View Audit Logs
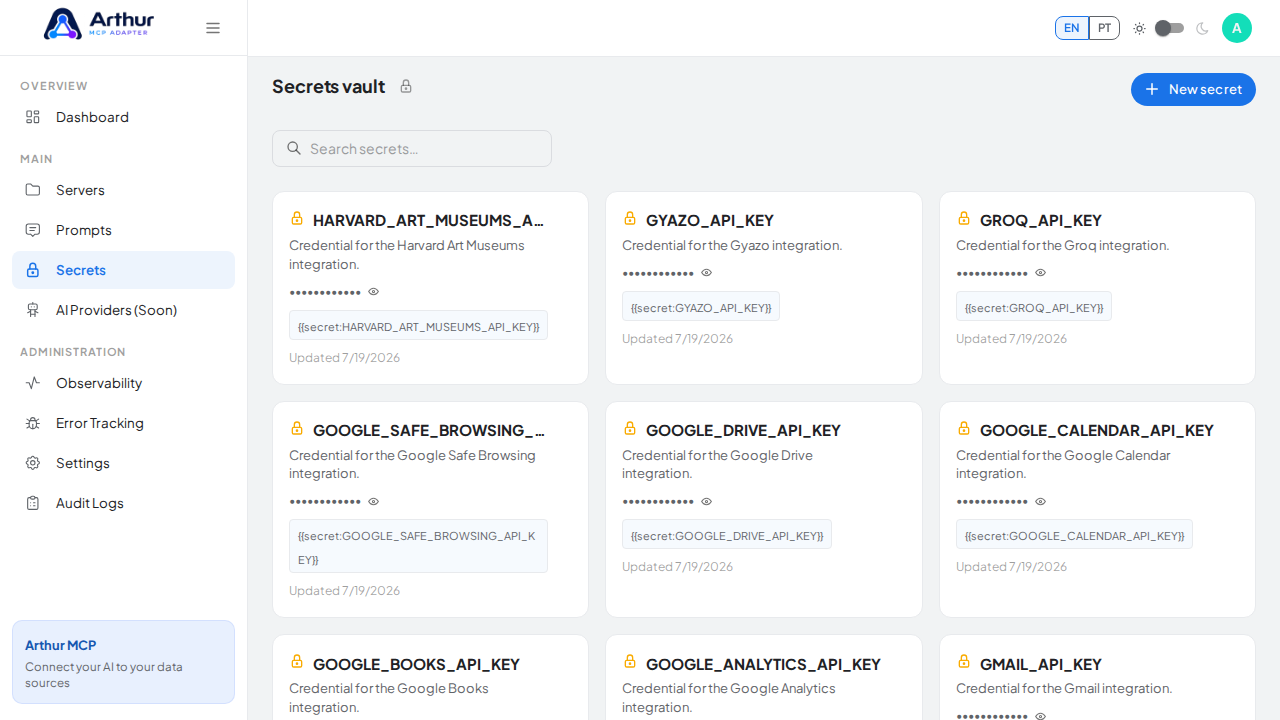 click(123, 503)
